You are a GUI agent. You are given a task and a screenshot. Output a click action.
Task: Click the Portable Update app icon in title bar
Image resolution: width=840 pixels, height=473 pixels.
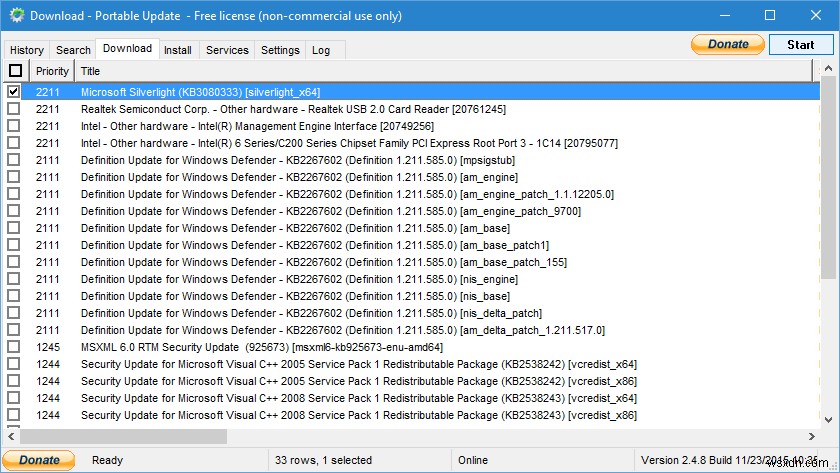point(17,15)
